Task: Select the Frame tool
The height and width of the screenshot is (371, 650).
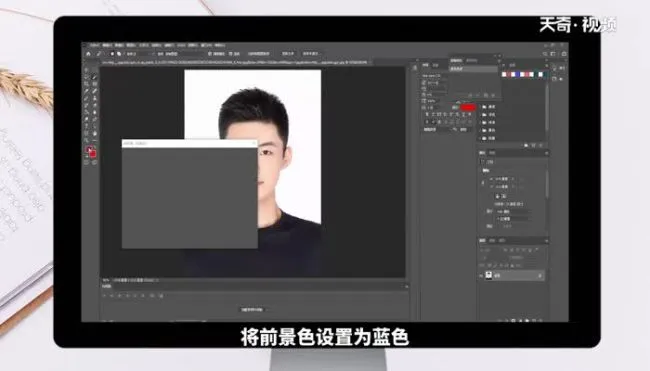Action: [95, 84]
